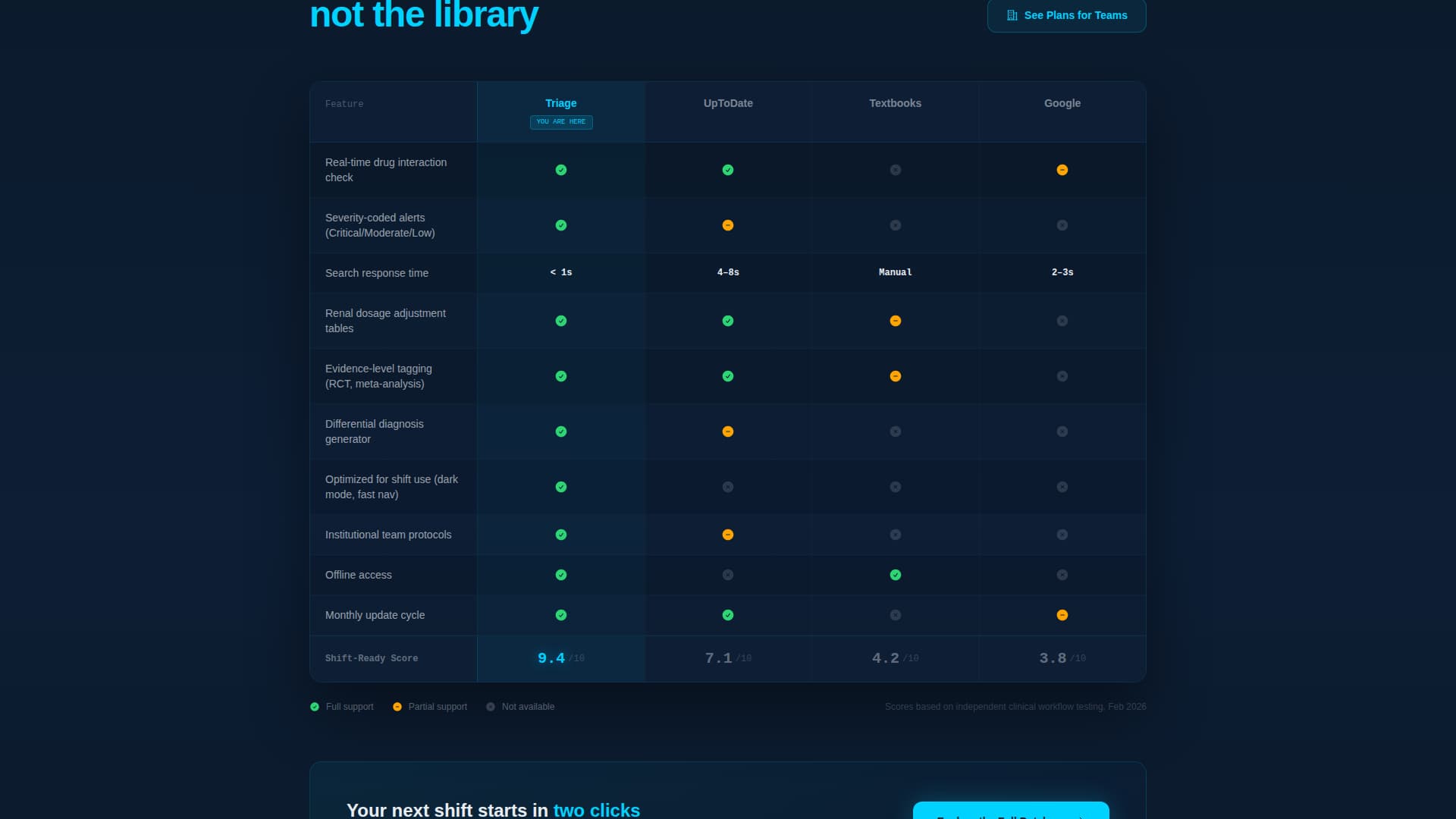Image resolution: width=1456 pixels, height=819 pixels.
Task: Click the "Offline access" feature label
Action: click(359, 575)
